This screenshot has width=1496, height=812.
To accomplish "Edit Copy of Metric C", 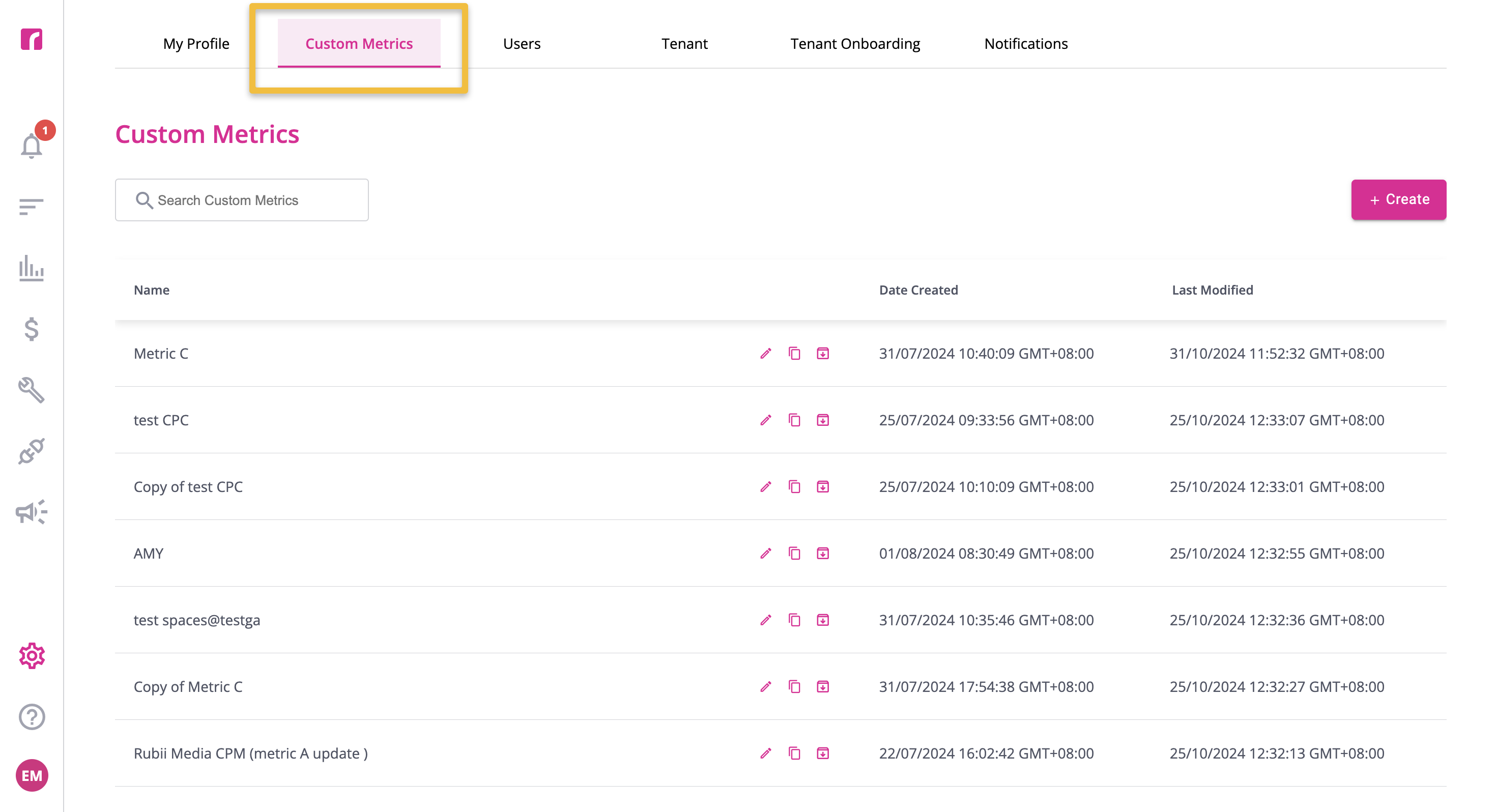I will pyautogui.click(x=766, y=687).
